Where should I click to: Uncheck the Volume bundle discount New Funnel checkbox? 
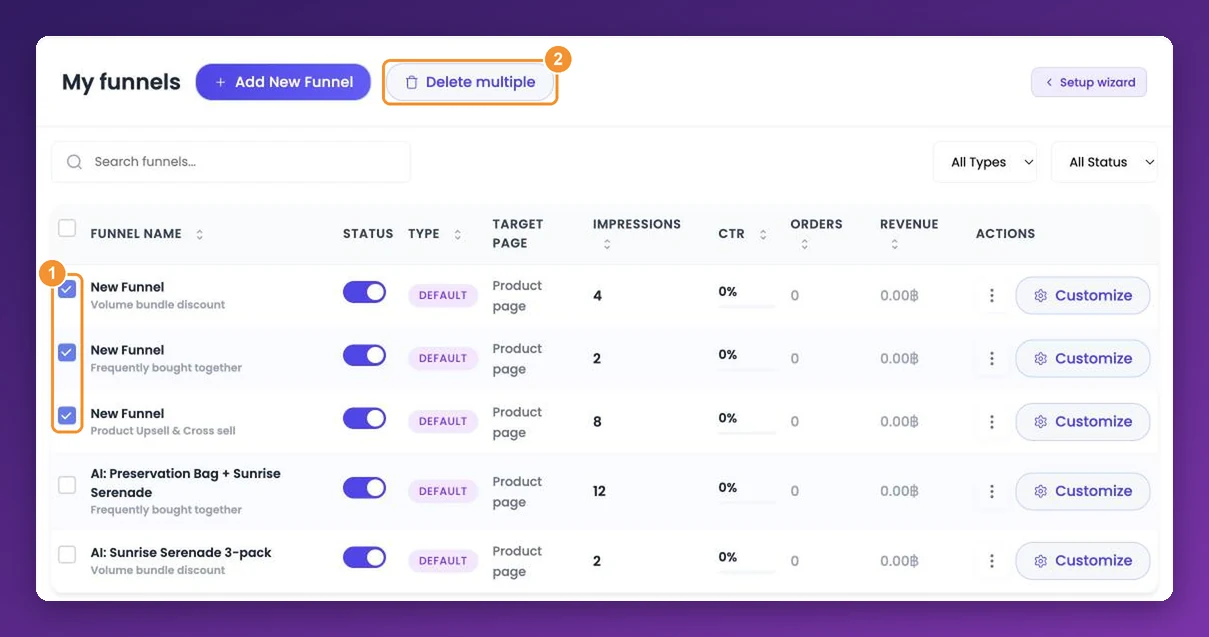67,290
